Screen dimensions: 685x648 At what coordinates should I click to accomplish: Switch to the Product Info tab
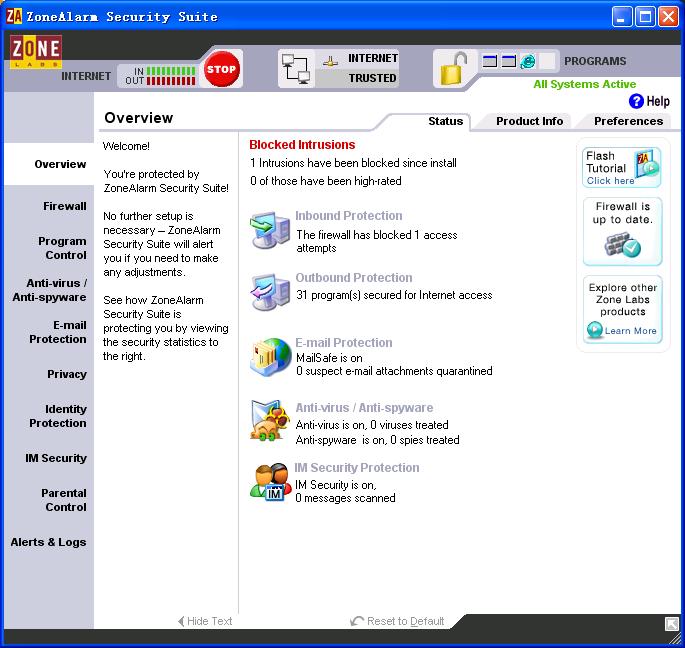(x=529, y=121)
